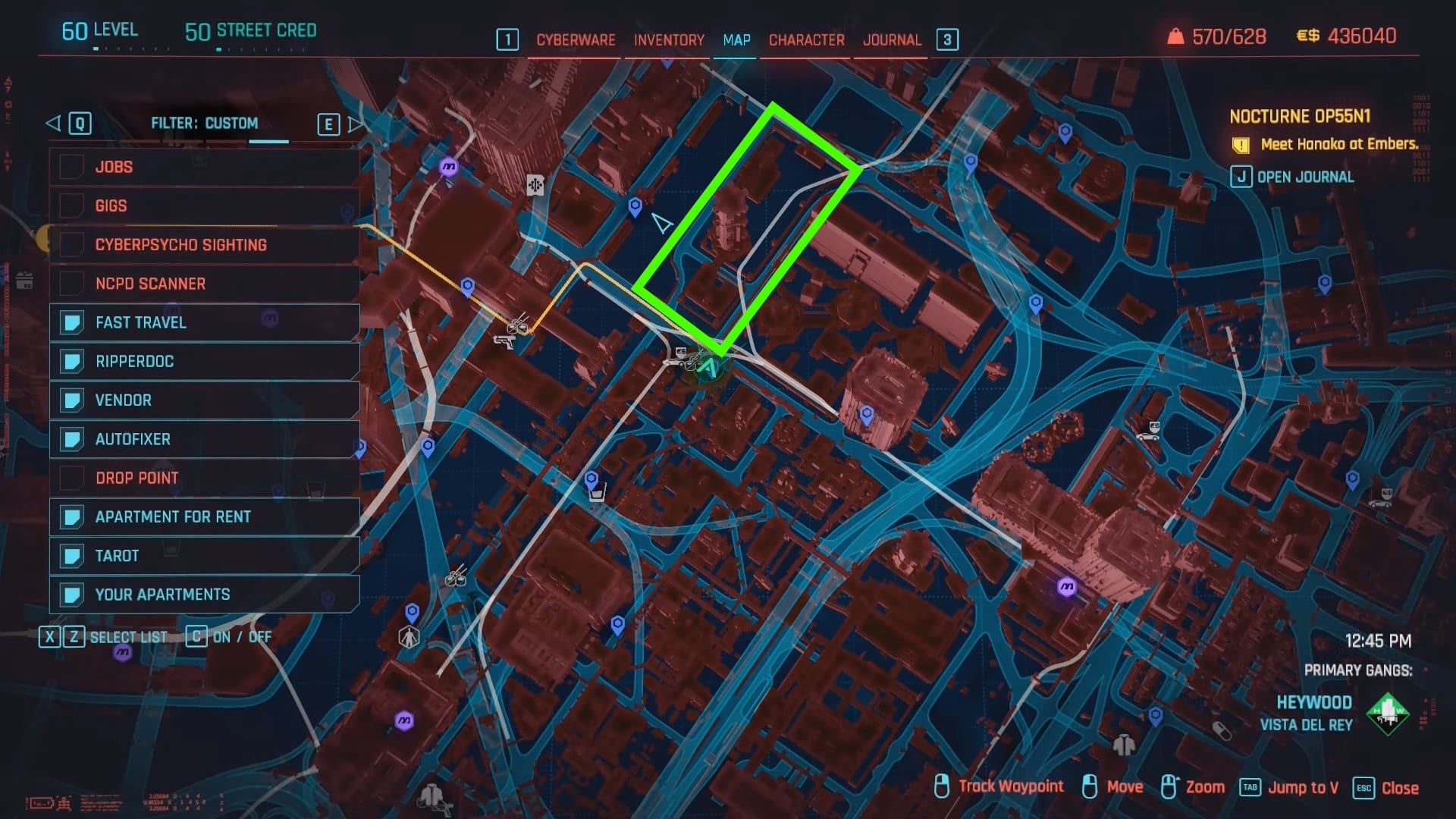Viewport: 1456px width, 819px height.
Task: Enable the Gigs filter checkbox
Action: click(71, 206)
